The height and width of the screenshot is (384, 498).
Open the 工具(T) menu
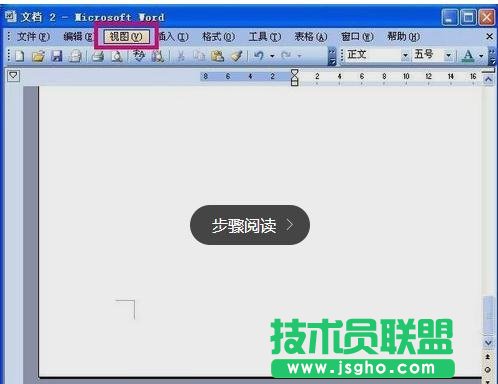[265, 36]
